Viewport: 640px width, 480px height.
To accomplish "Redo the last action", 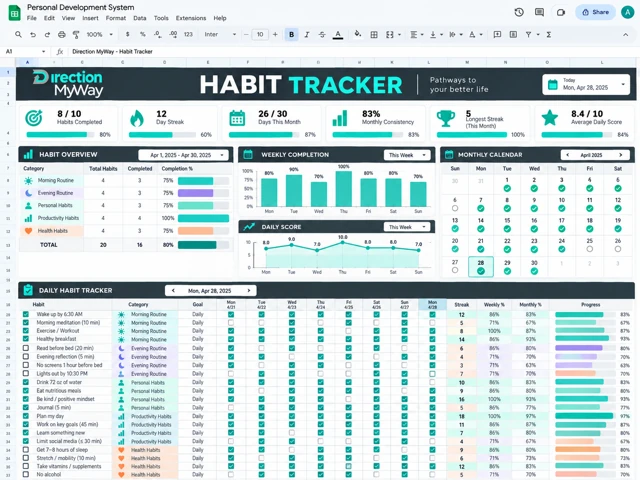I will tap(47, 35).
